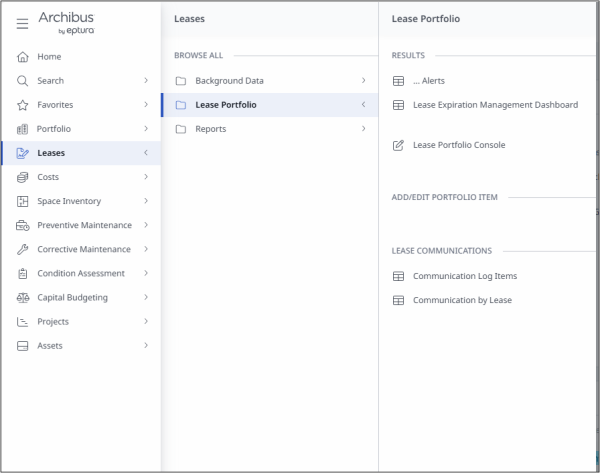The image size is (600, 473).
Task: Select the Costs menu item
Action: pyautogui.click(x=48, y=177)
